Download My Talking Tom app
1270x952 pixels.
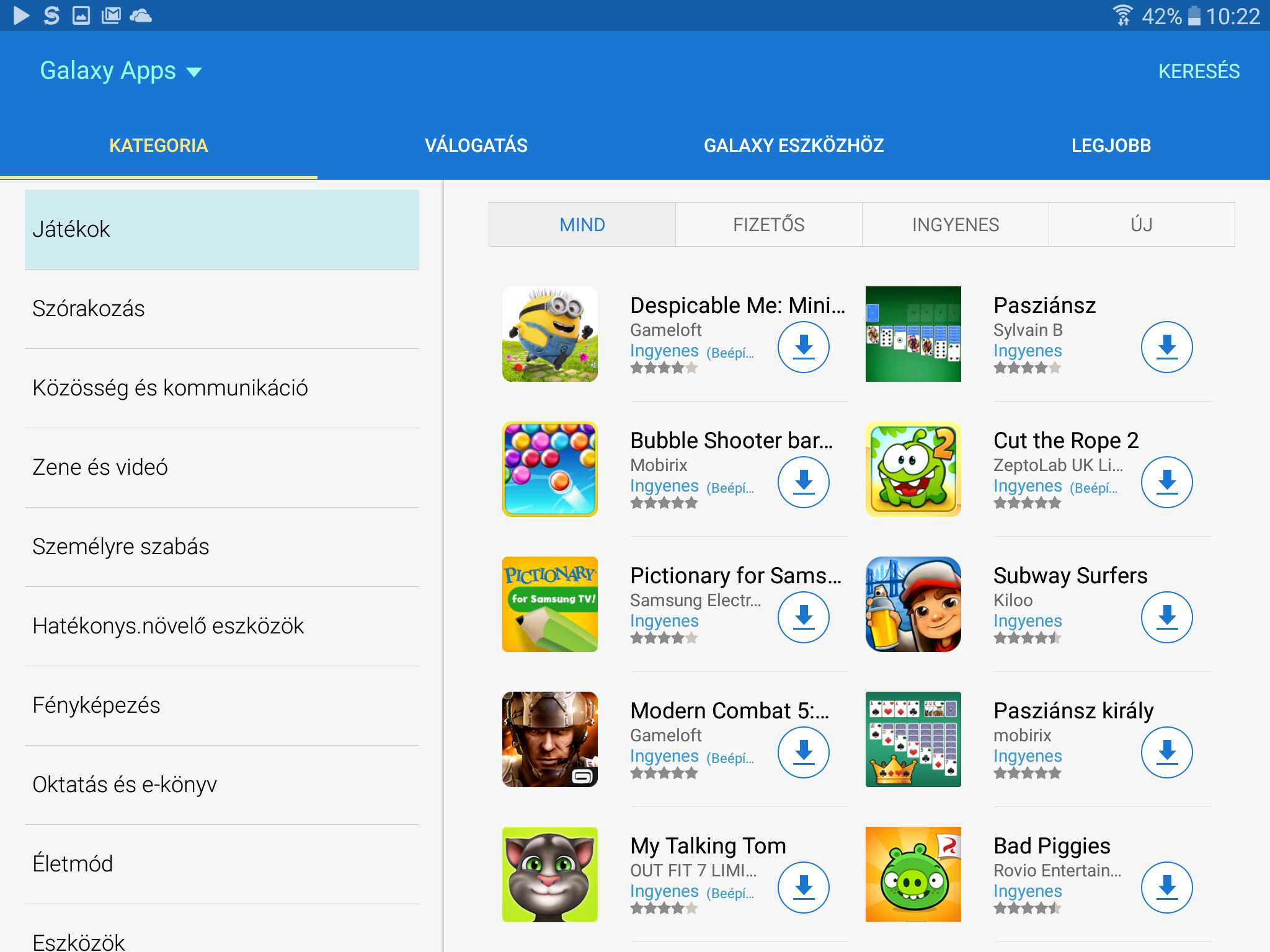[803, 888]
